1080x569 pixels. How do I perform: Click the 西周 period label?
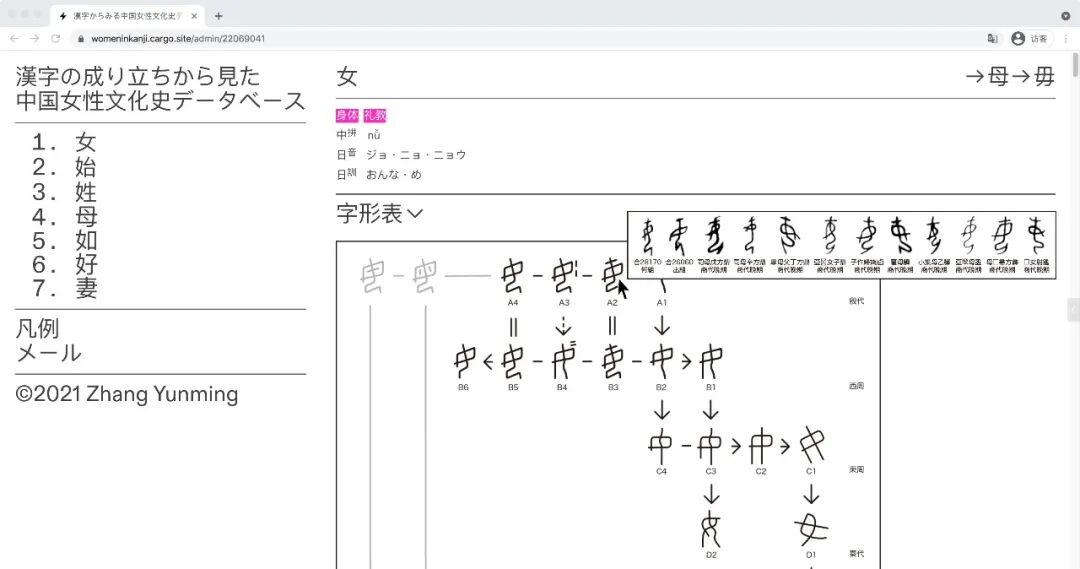856,386
